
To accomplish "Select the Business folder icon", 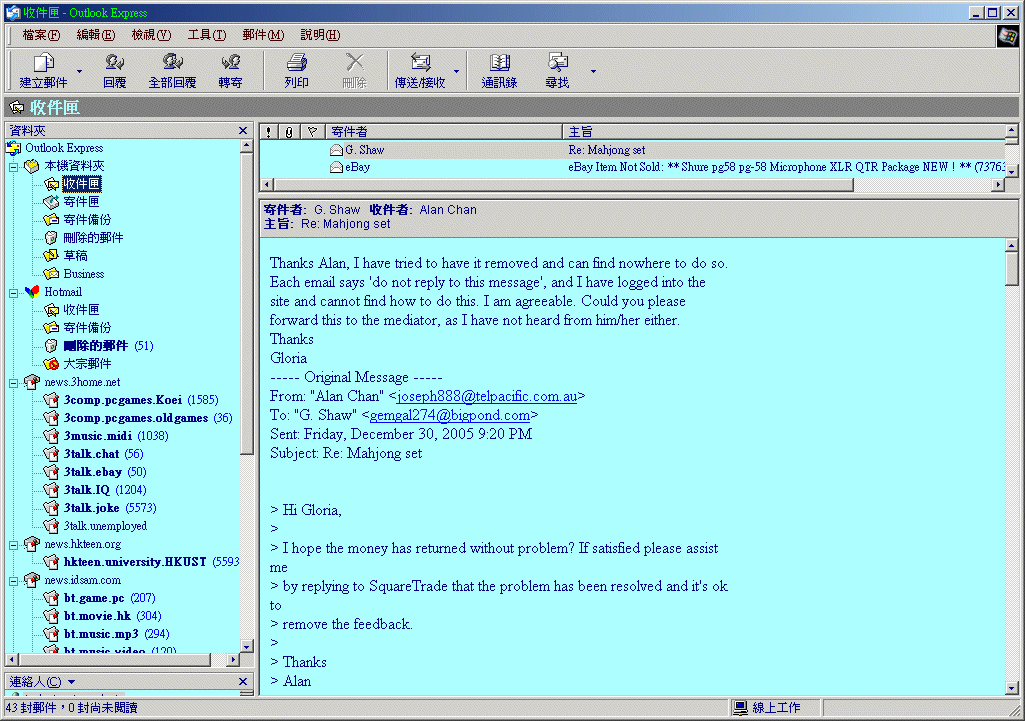I will point(51,274).
